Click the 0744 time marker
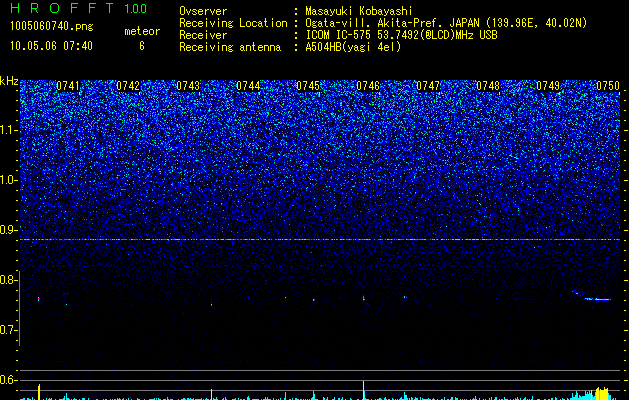 coord(248,86)
